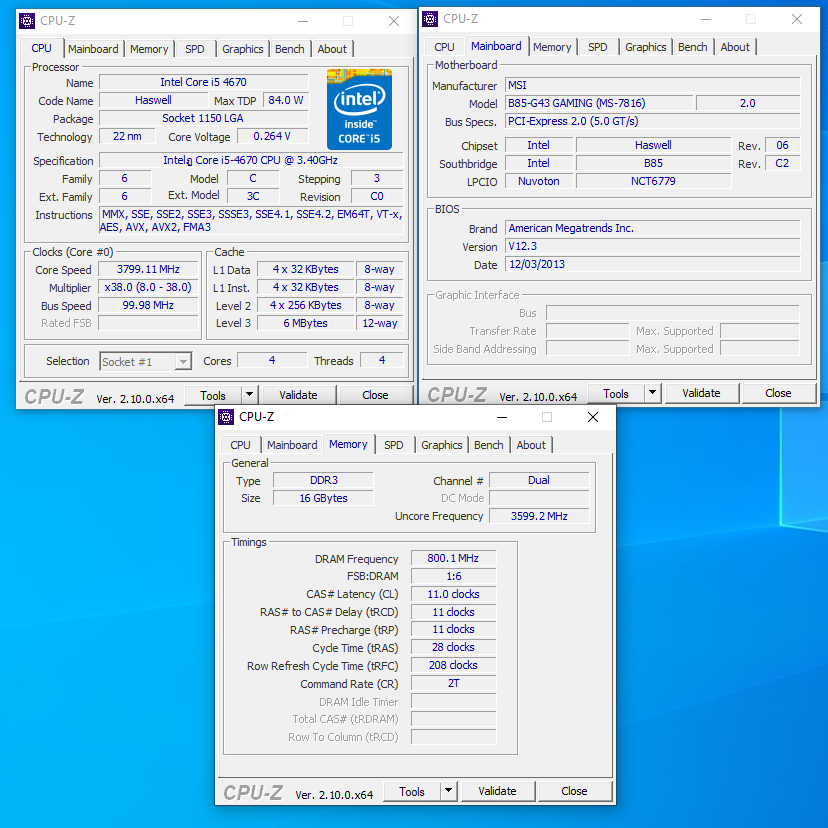Select Bench tab in the Mainboard window
828x828 pixels.
tap(693, 47)
